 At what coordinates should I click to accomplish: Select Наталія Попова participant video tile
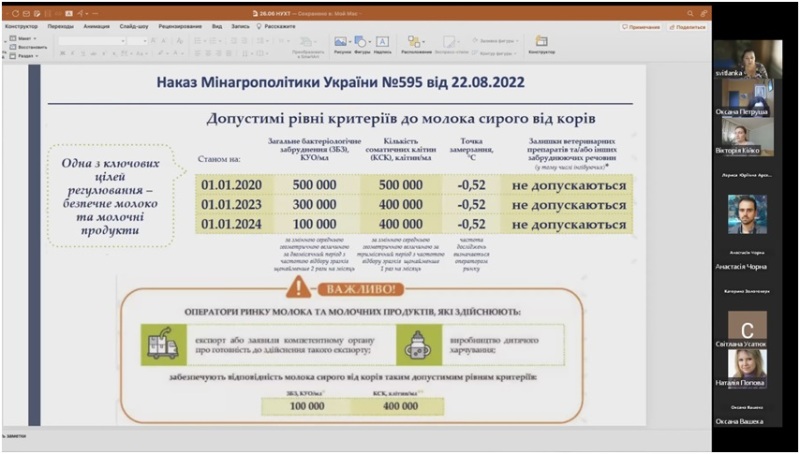point(747,369)
